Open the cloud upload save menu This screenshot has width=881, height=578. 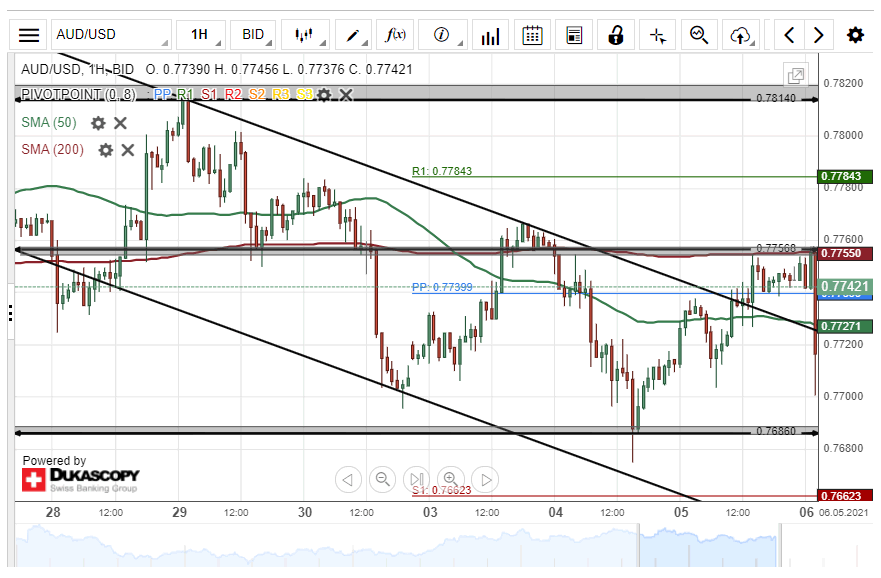pyautogui.click(x=741, y=35)
